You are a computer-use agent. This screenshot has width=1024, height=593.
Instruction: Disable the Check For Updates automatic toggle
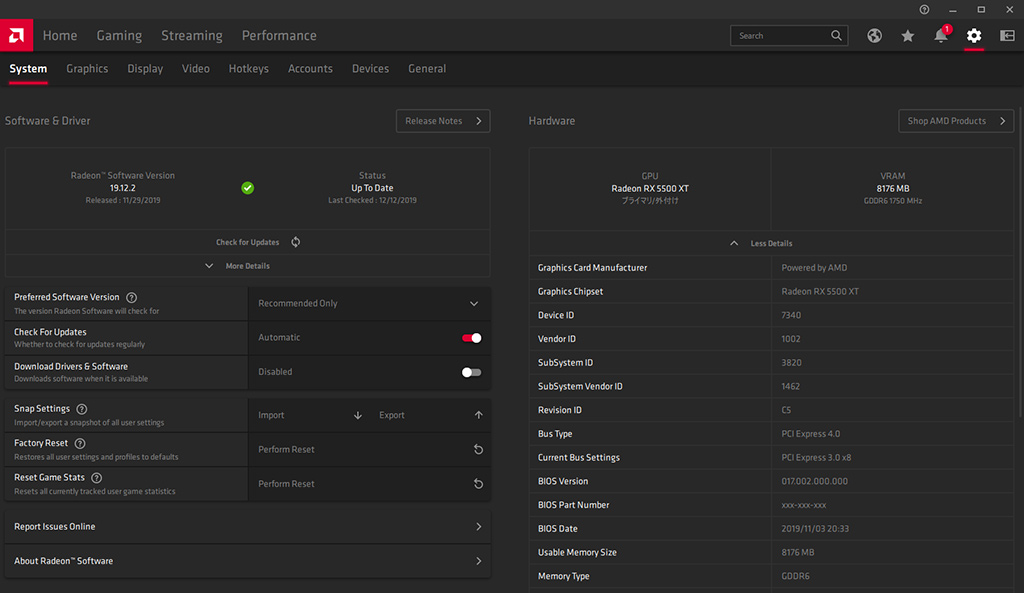471,338
